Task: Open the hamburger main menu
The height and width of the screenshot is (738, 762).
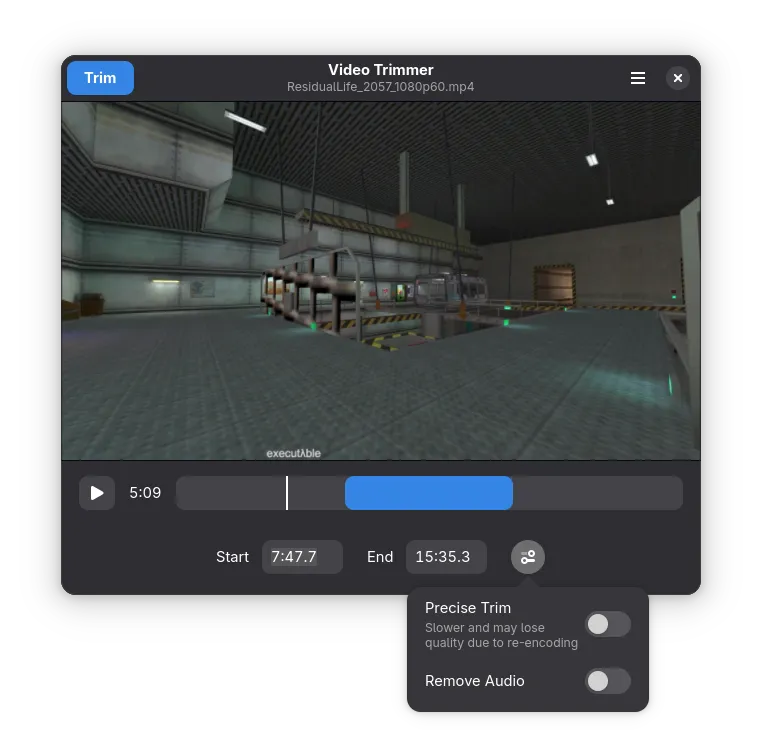Action: [x=638, y=78]
